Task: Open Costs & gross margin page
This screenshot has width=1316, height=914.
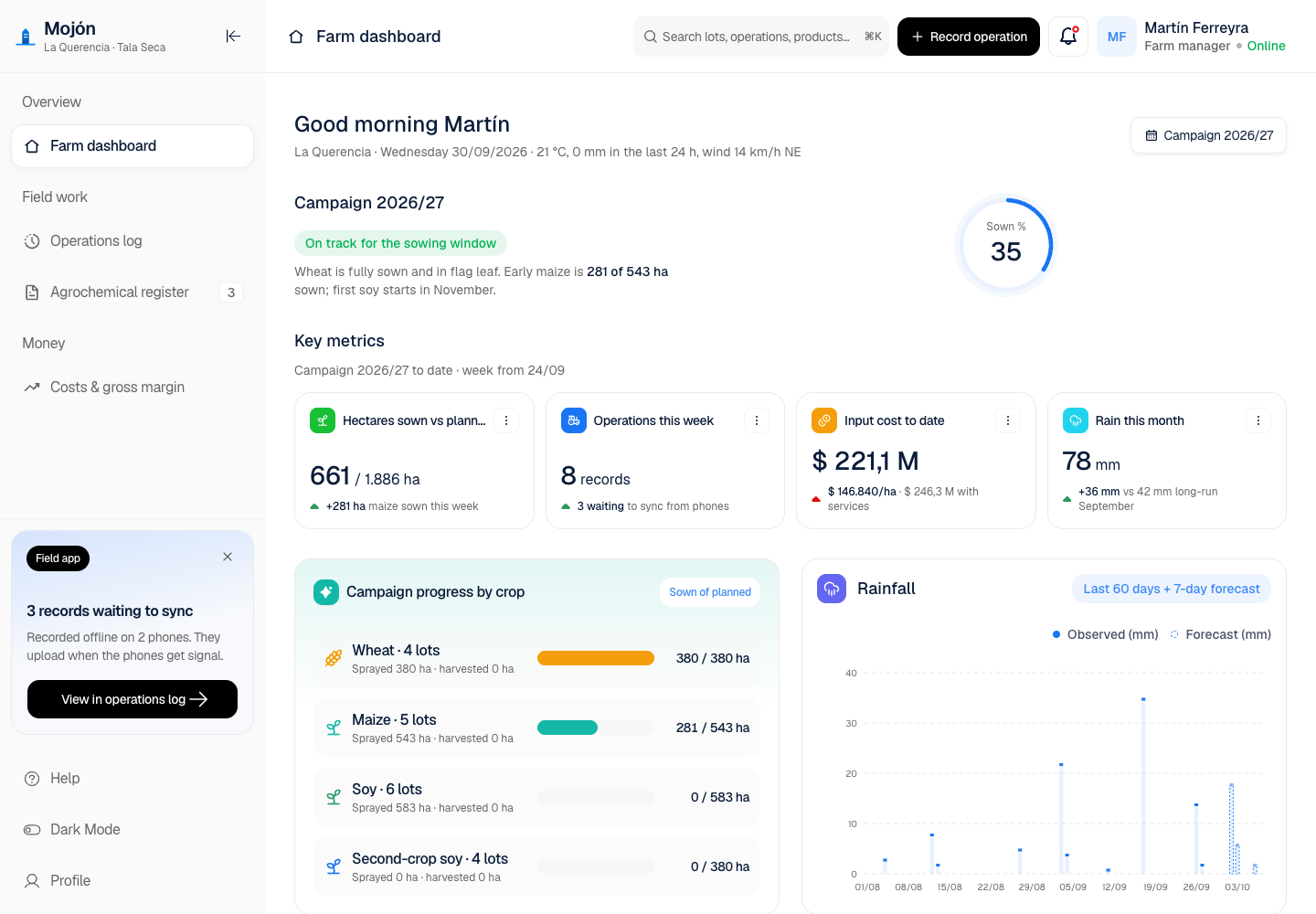Action: [133, 388]
